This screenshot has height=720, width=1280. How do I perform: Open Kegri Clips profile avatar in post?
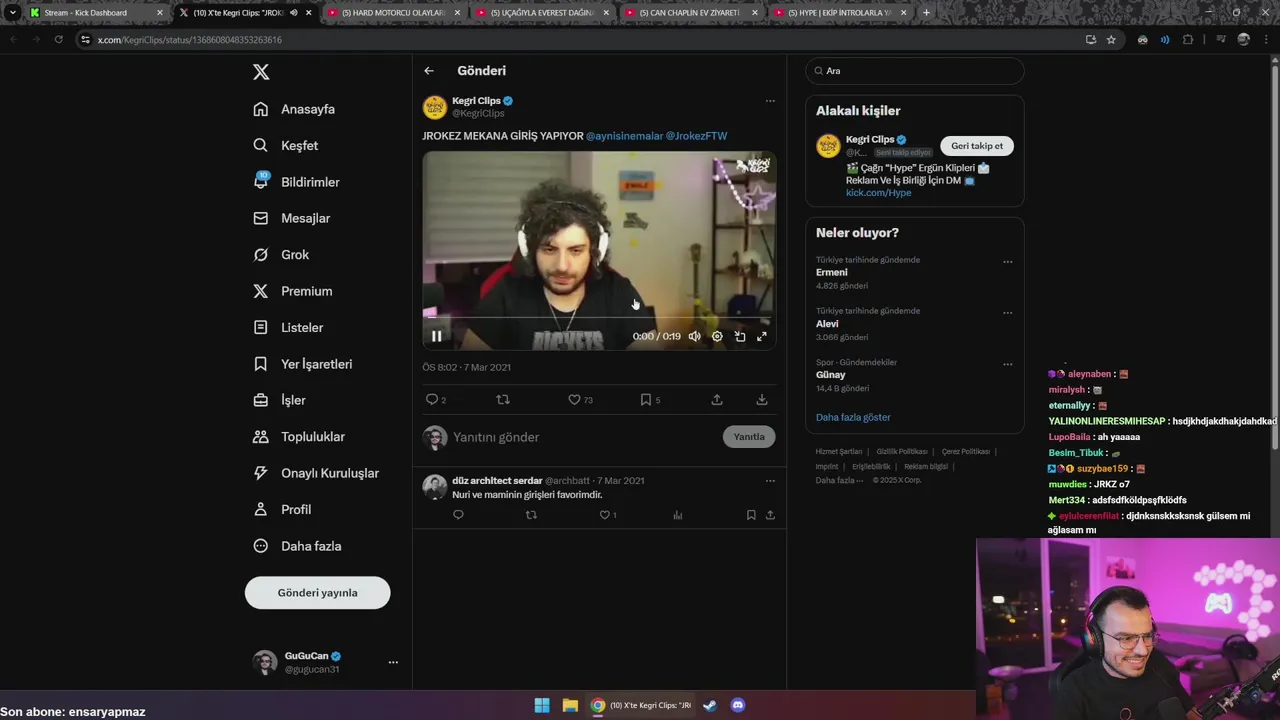[435, 107]
